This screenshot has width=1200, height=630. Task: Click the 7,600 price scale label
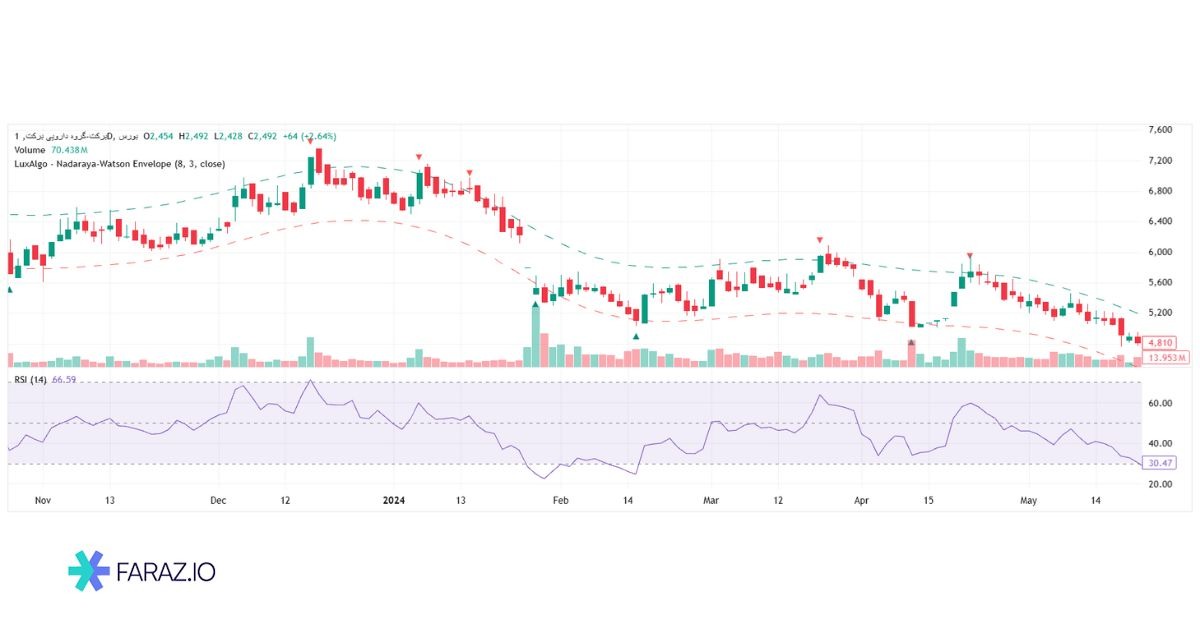(1161, 130)
